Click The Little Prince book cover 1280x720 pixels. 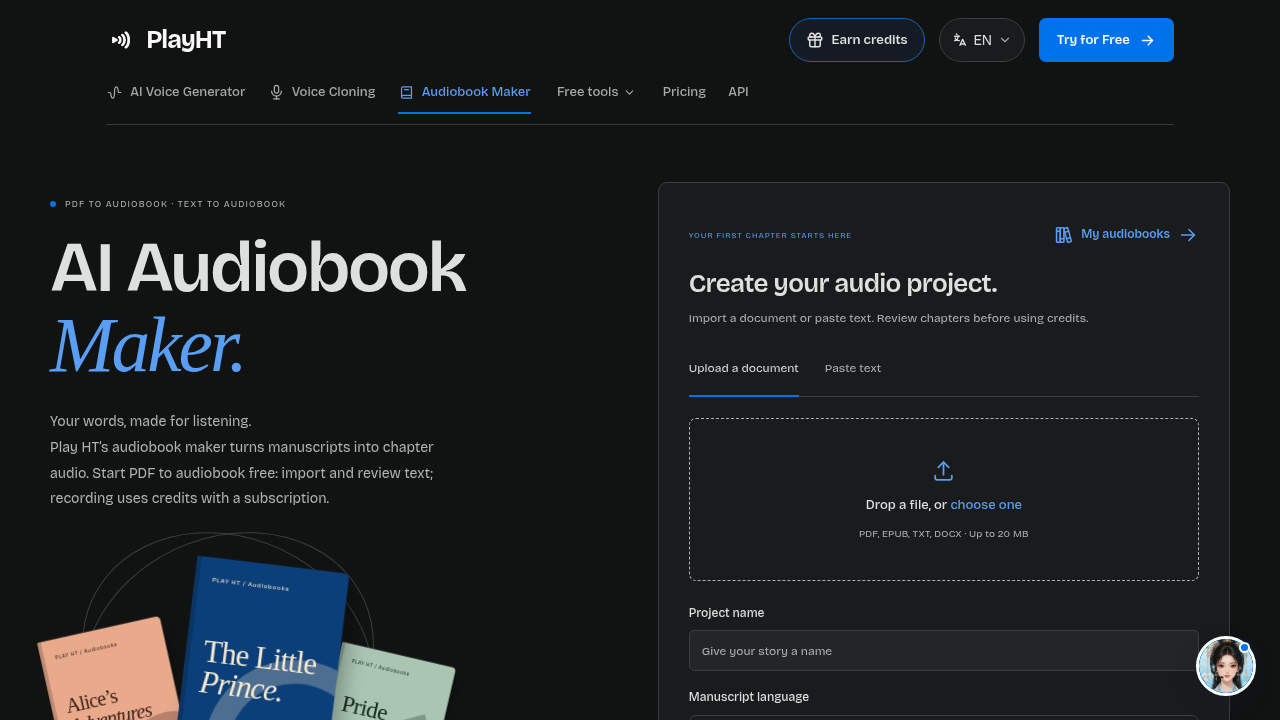click(x=262, y=640)
